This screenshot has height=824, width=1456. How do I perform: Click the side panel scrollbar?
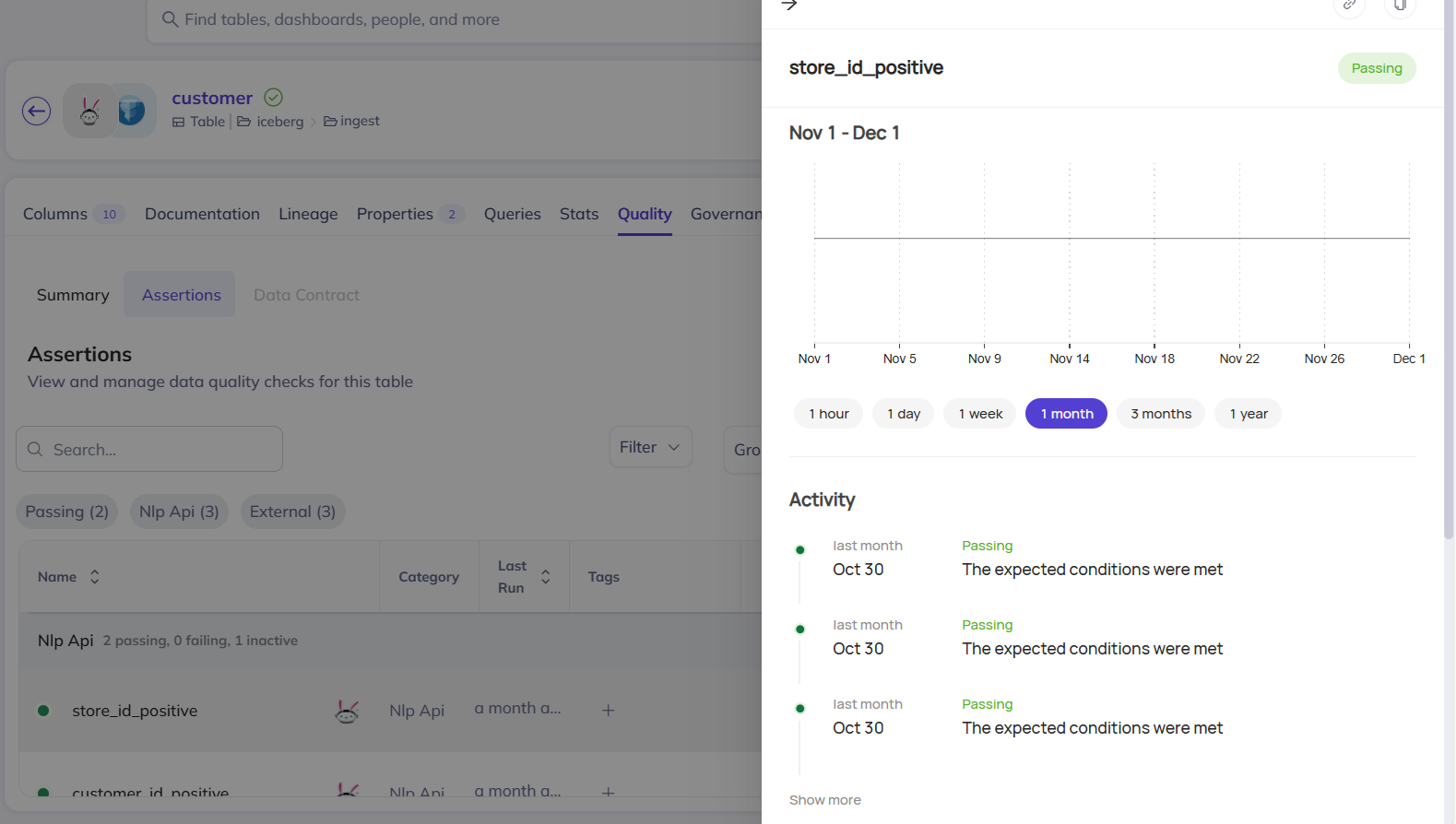(1449, 270)
